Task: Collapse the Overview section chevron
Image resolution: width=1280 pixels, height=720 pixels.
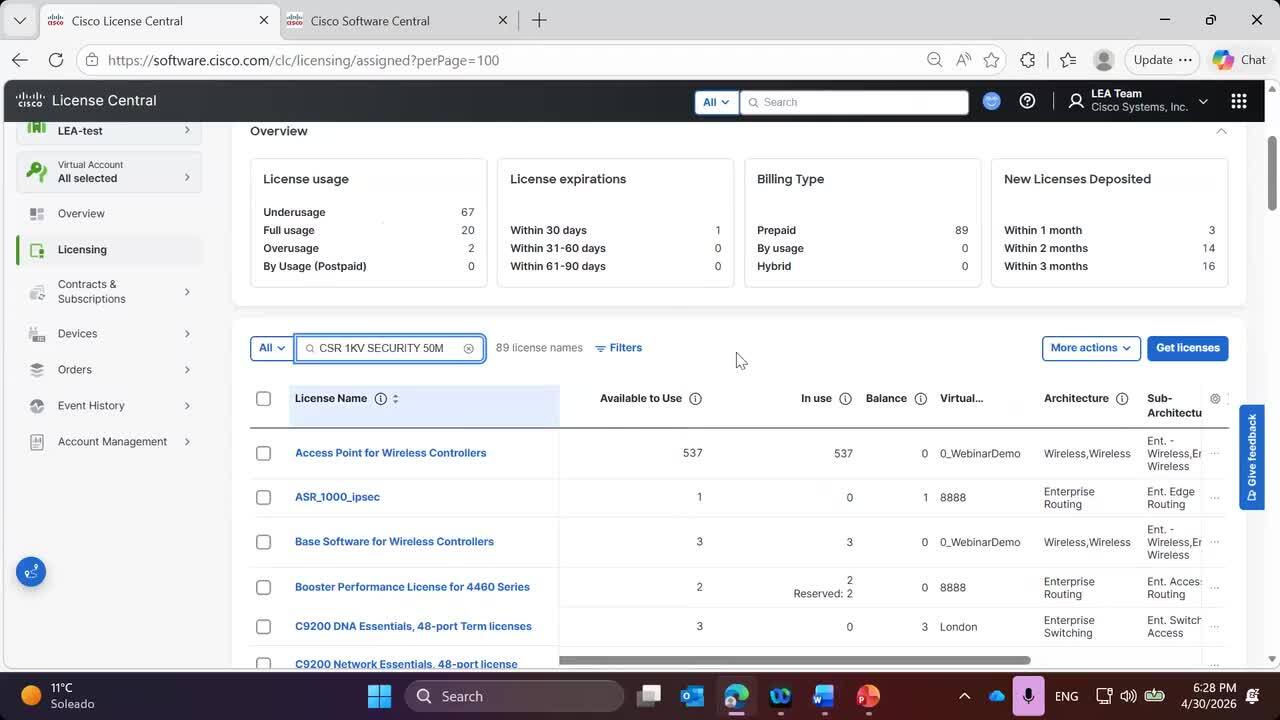Action: coord(1221,131)
